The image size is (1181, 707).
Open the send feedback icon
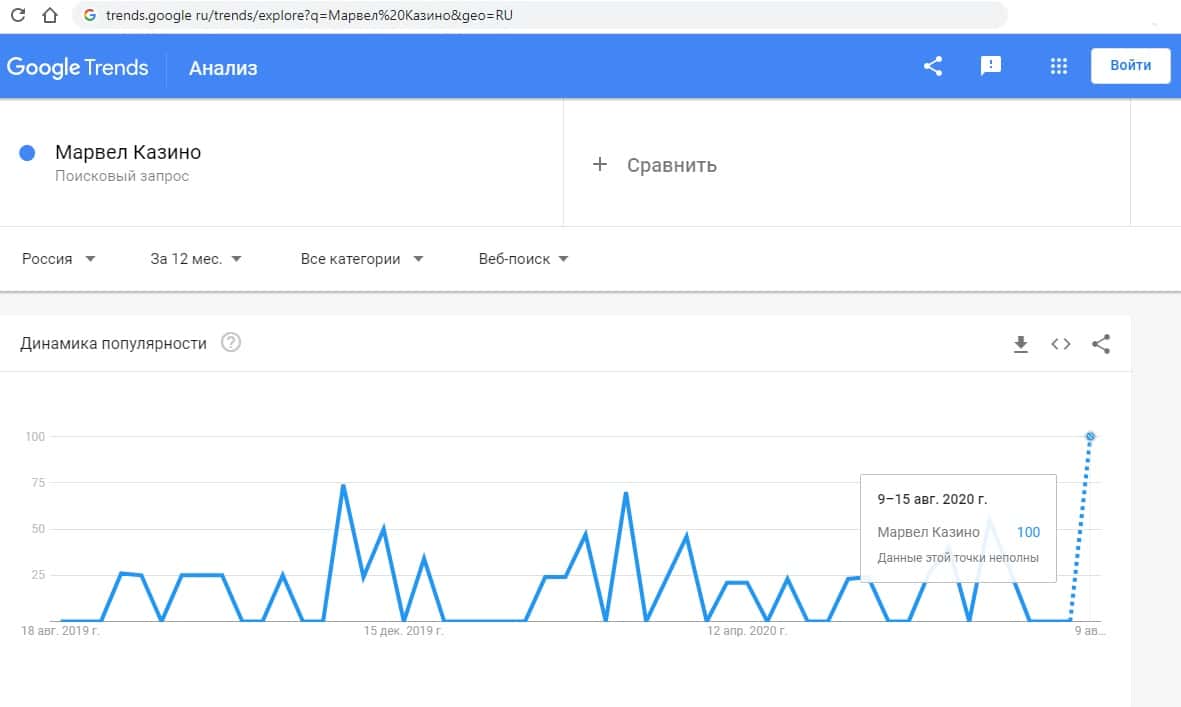990,67
